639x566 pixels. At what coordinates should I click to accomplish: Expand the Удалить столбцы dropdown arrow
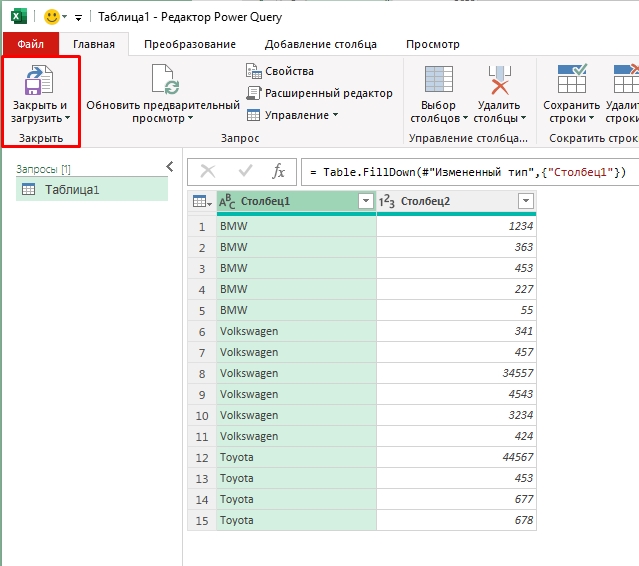tap(524, 119)
